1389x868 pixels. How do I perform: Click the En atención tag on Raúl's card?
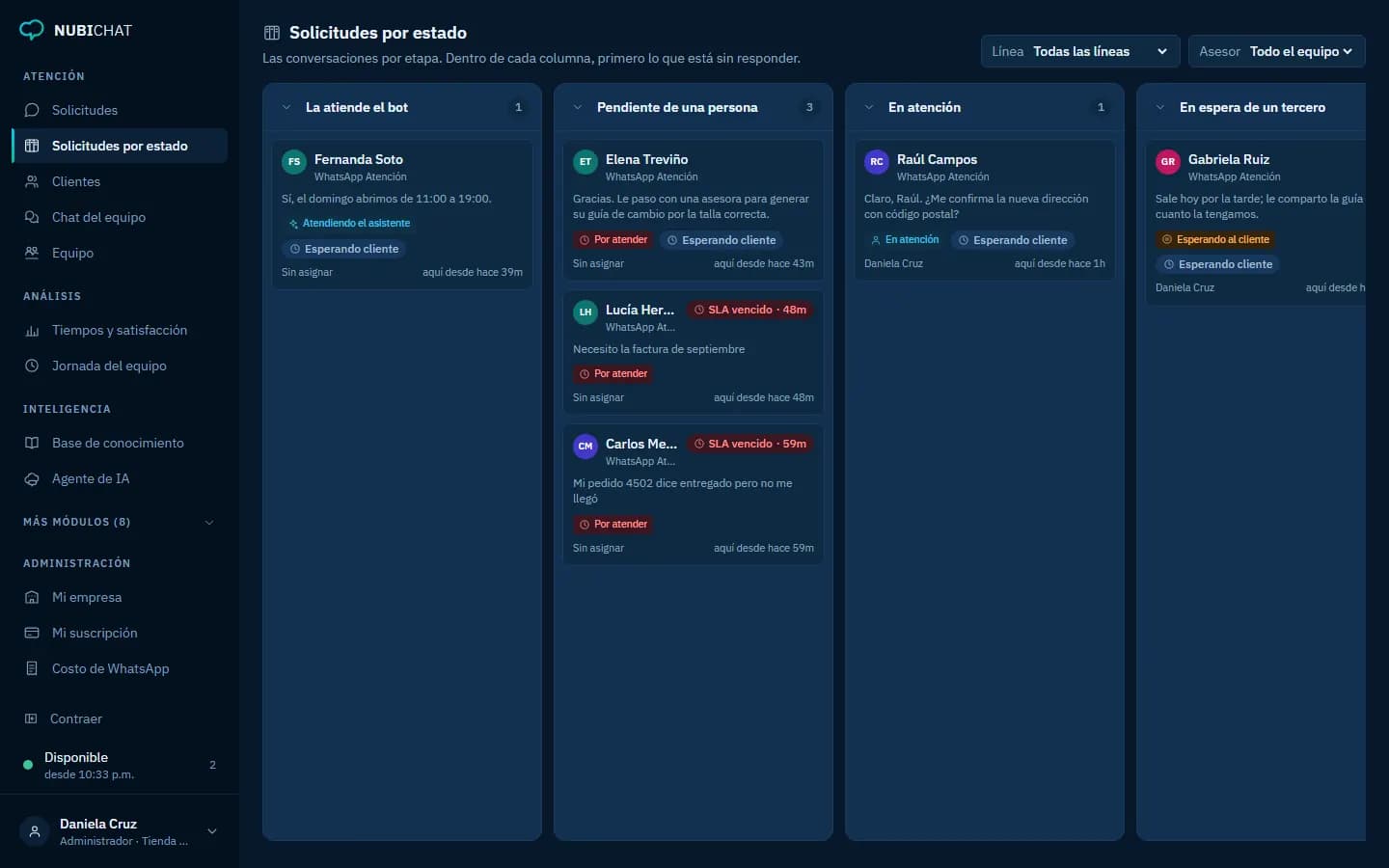pos(905,240)
